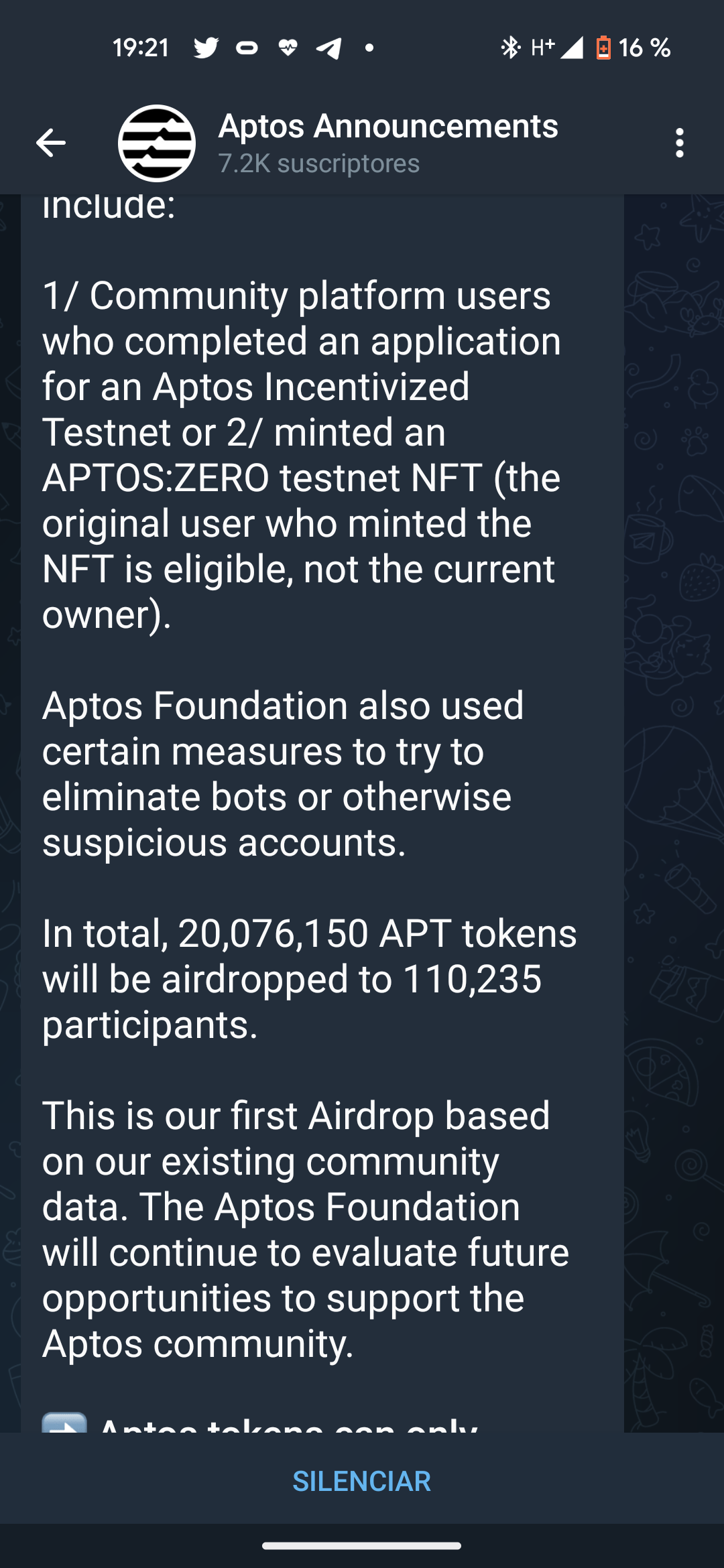
Task: Tap the Bluetooth icon in the status bar
Action: (x=510, y=47)
